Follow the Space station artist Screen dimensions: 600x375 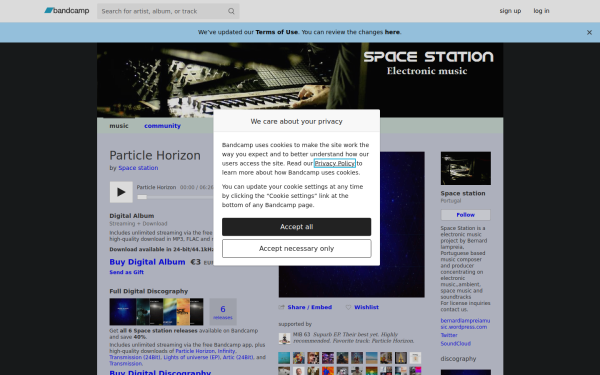tap(466, 215)
